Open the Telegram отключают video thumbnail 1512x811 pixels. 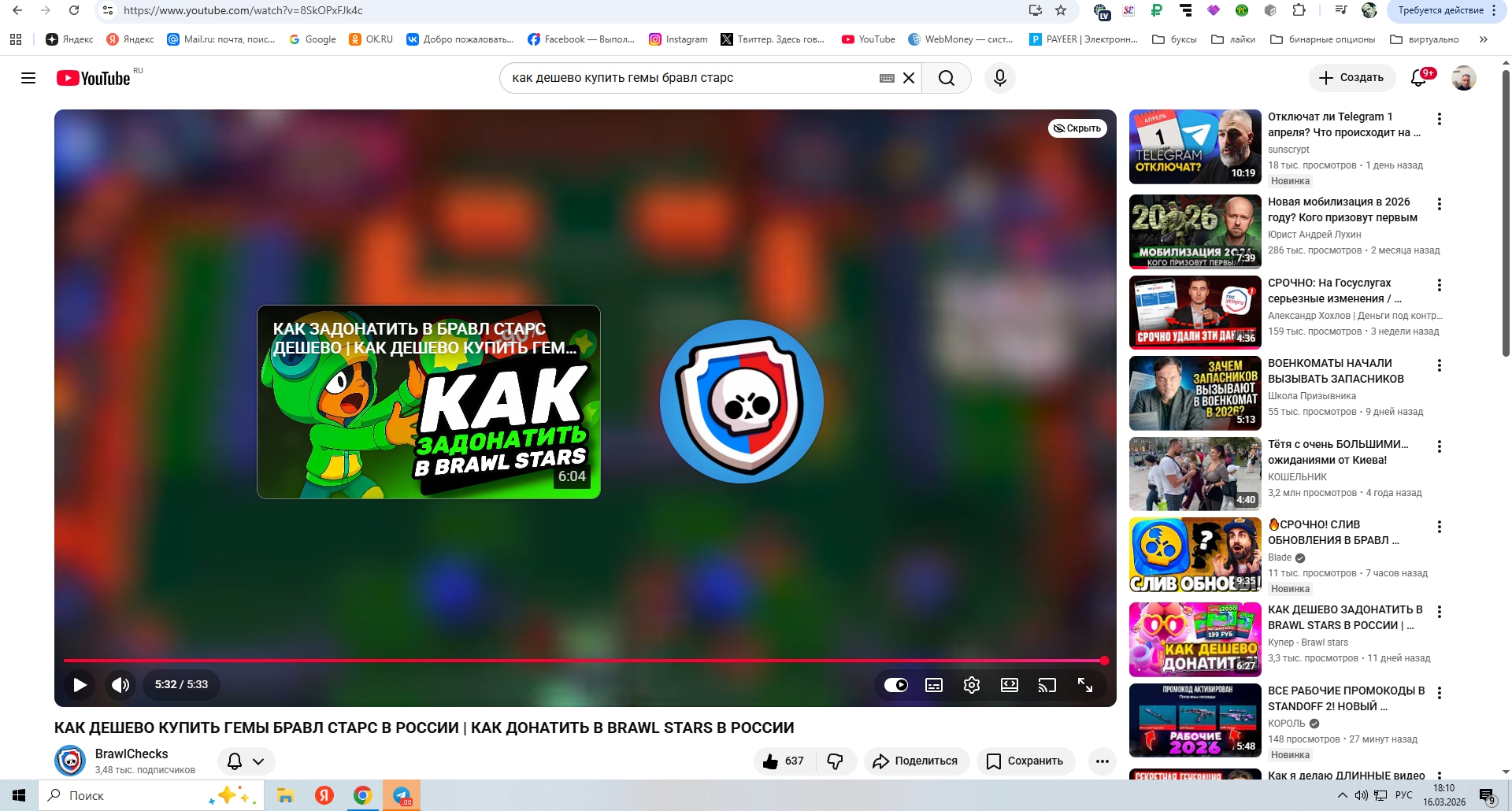click(x=1195, y=146)
